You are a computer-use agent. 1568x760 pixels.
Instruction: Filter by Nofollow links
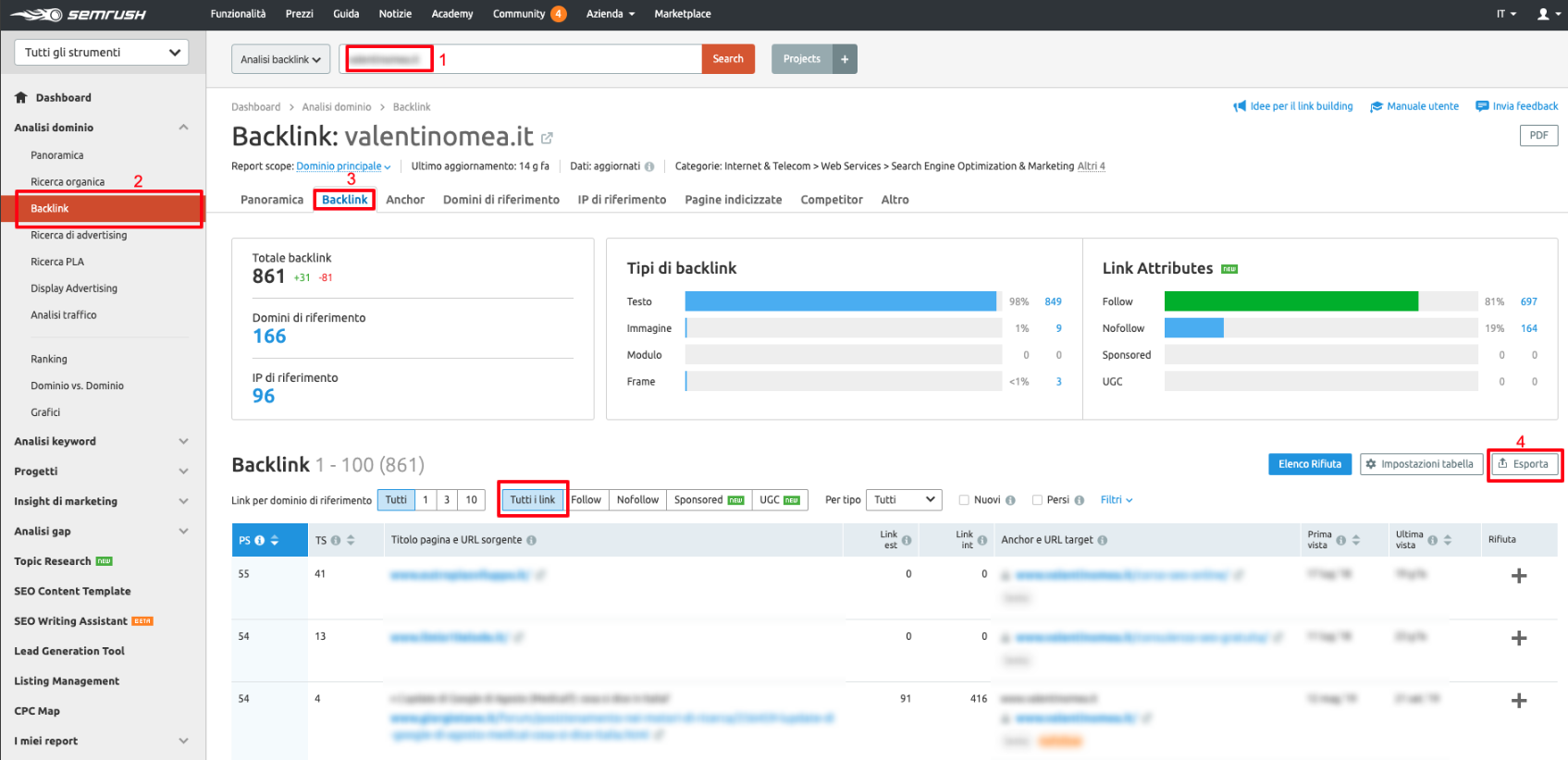click(637, 500)
